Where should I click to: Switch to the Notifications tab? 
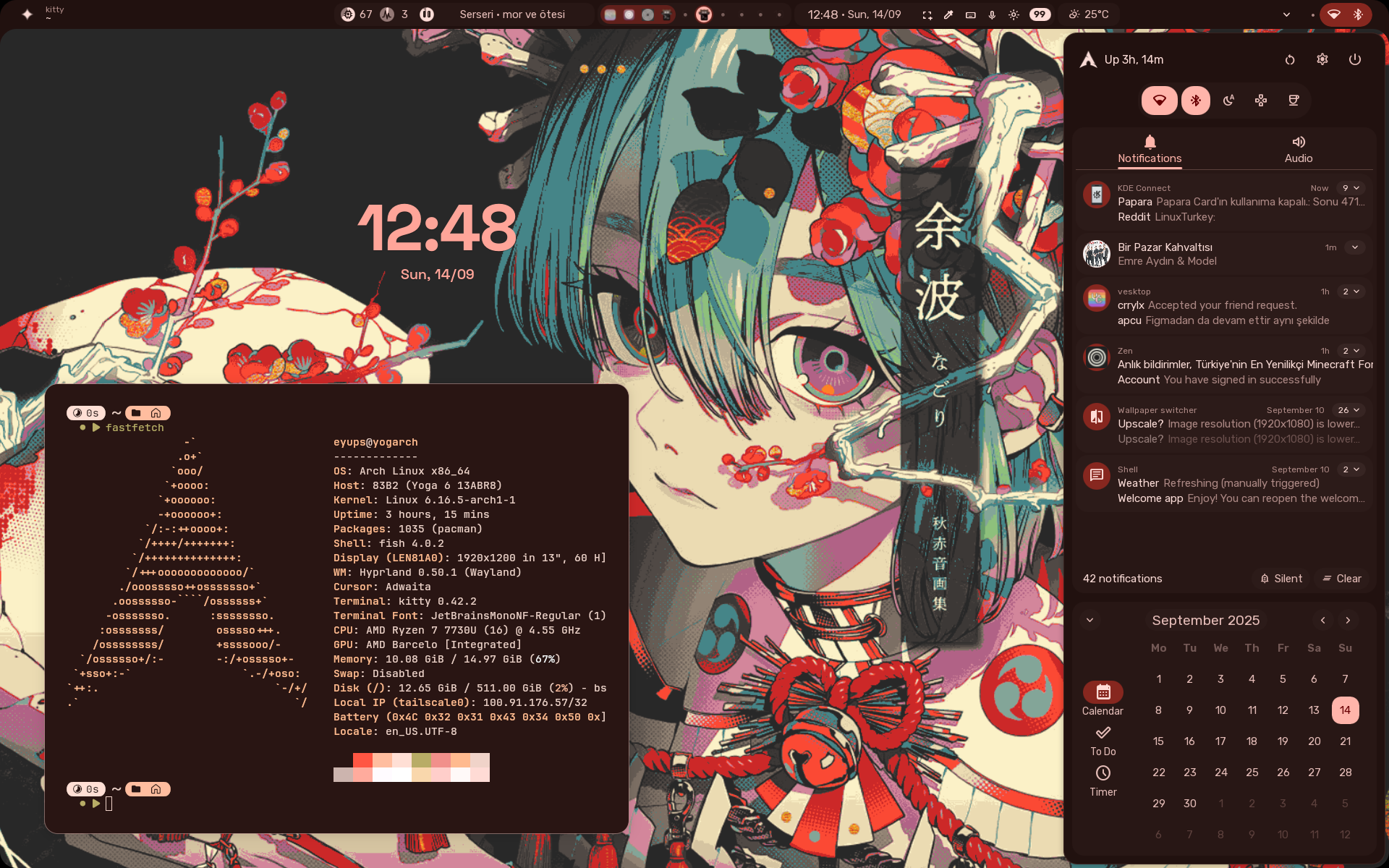[x=1150, y=150]
